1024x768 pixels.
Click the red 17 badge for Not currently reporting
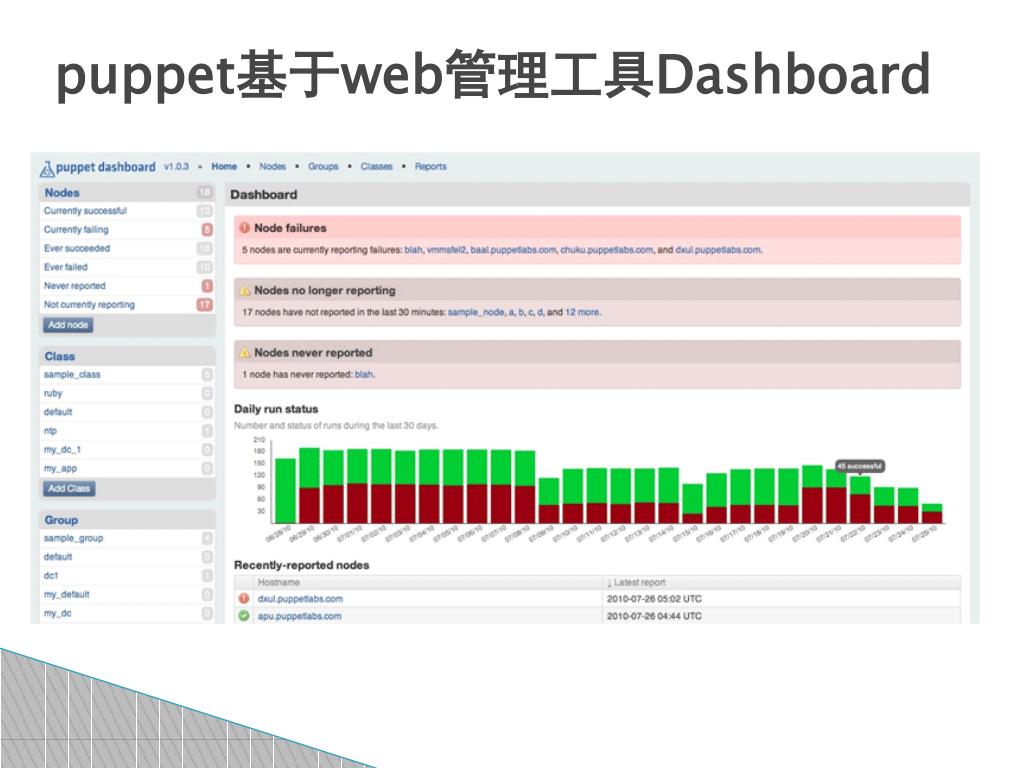205,304
